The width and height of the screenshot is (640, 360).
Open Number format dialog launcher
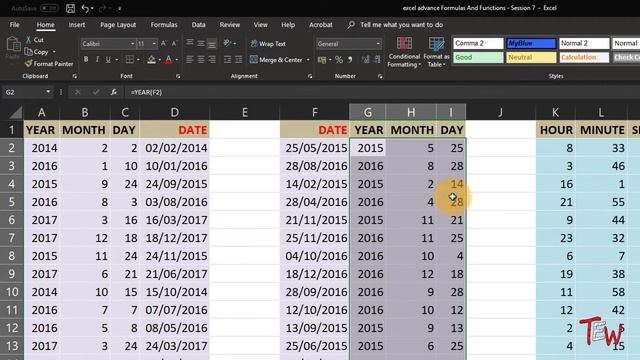click(x=380, y=76)
